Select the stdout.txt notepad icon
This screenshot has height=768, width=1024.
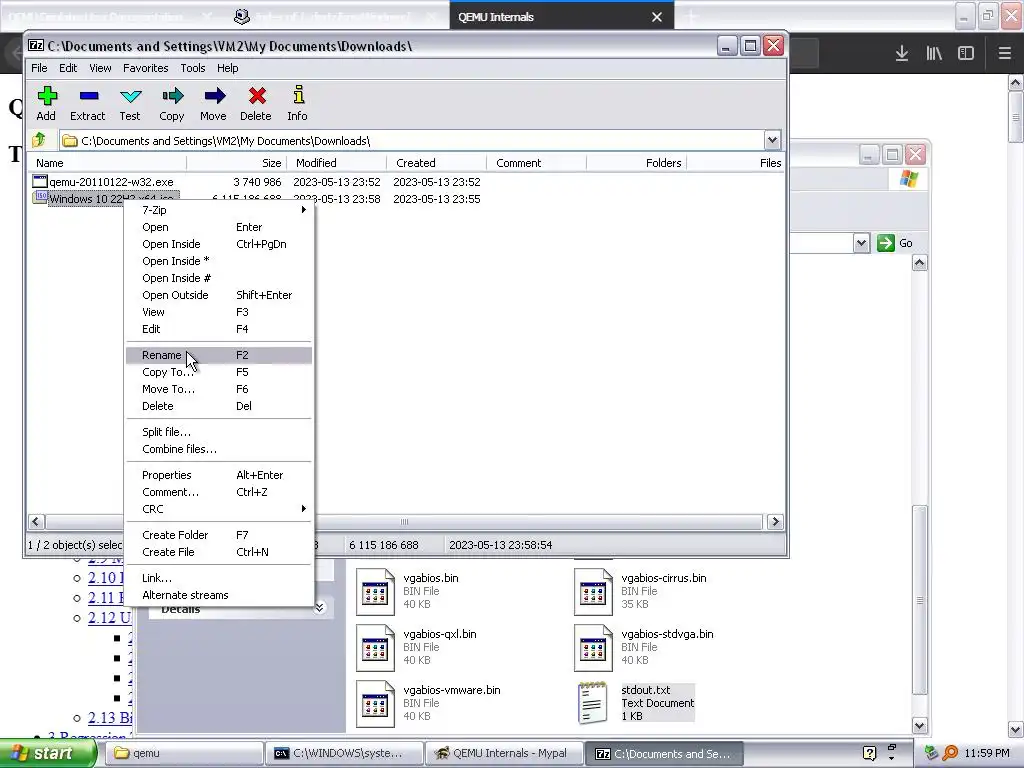[593, 704]
